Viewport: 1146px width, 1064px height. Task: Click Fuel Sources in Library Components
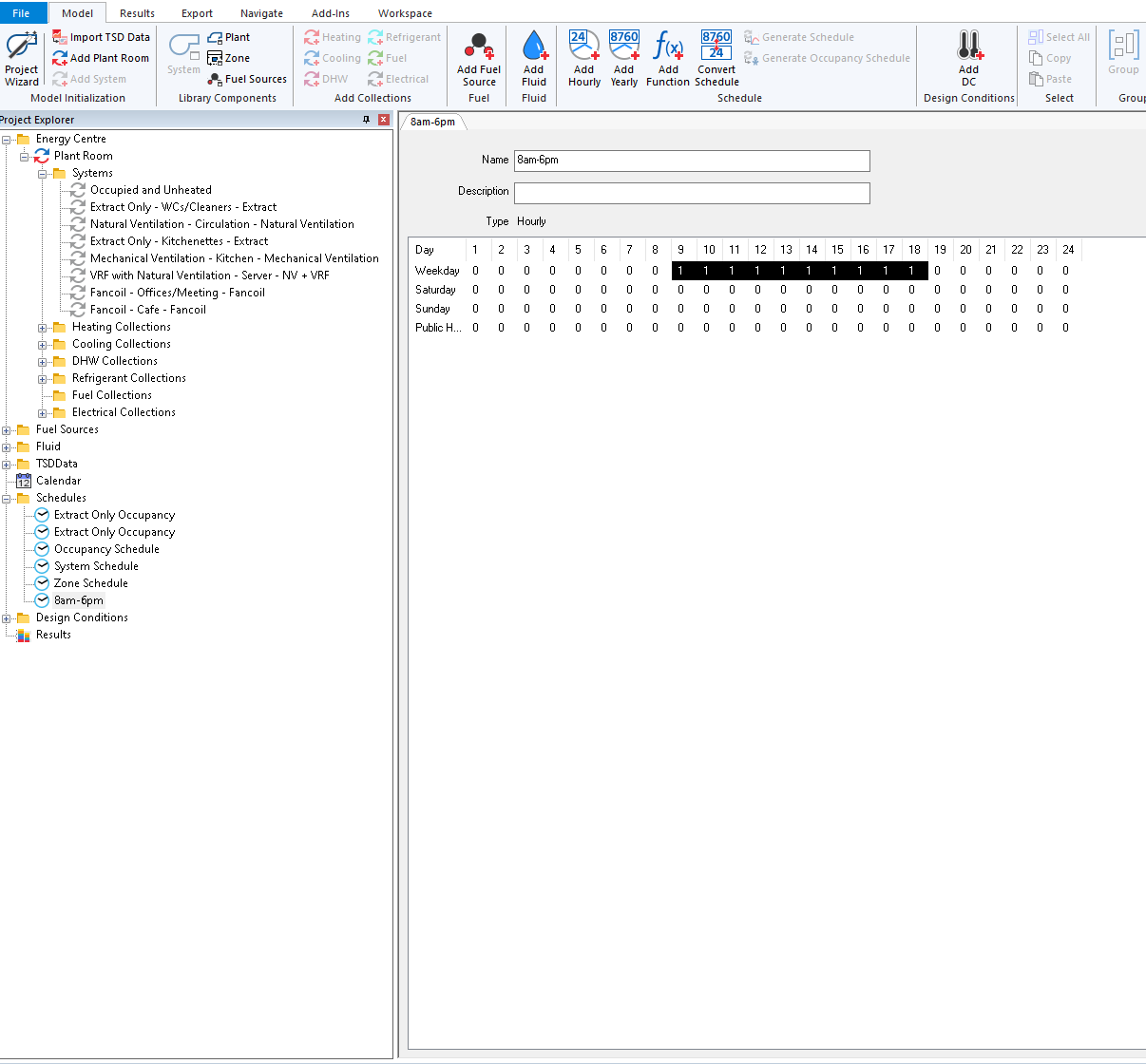(247, 79)
